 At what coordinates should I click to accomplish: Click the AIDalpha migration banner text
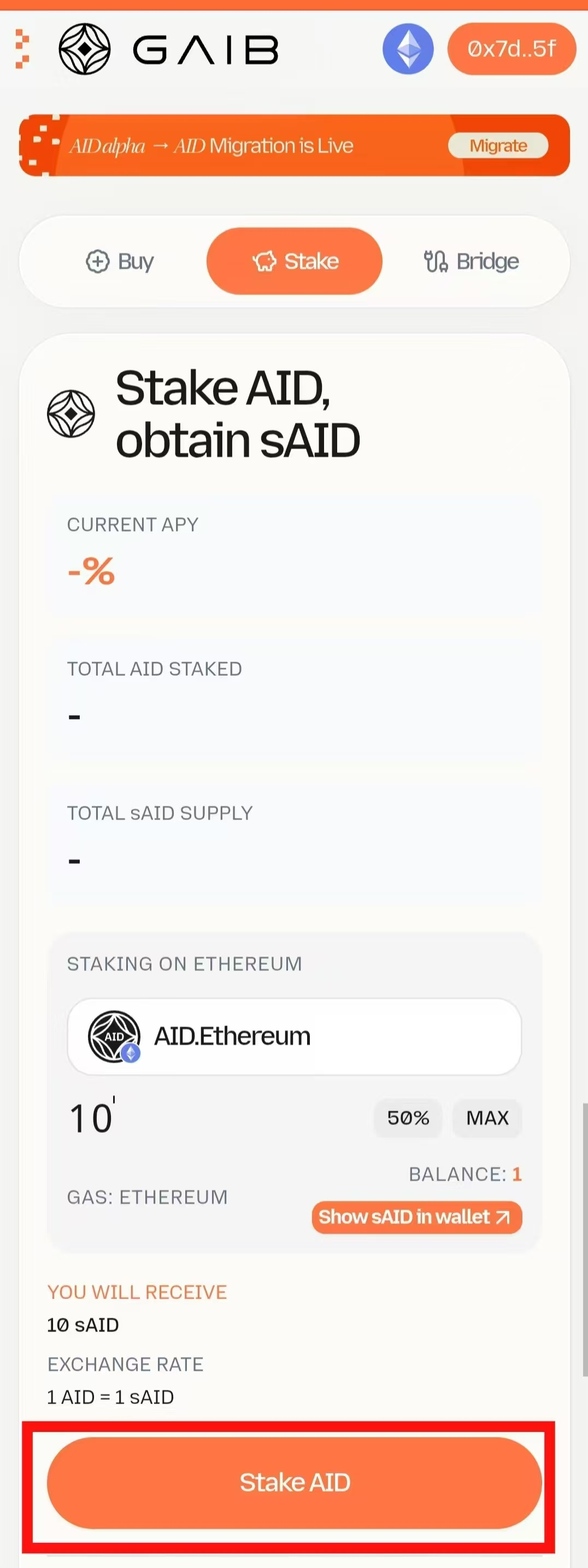tap(211, 146)
